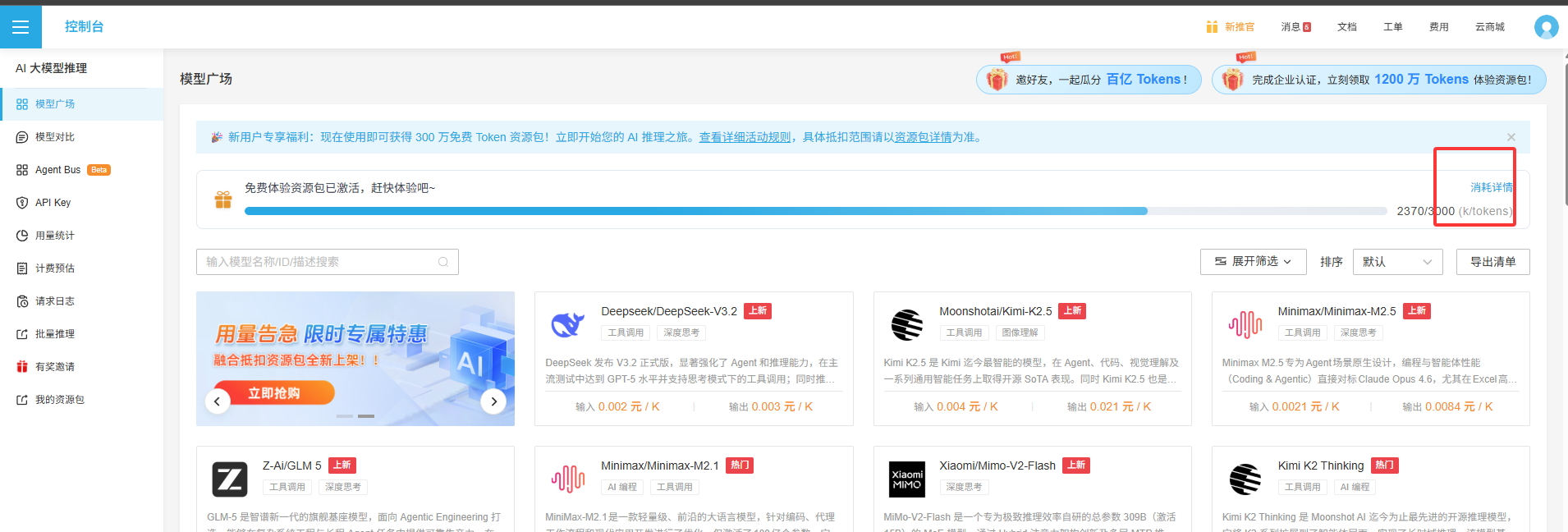Click the 我的资源包 sidebar icon
This screenshot has height=532, width=1568.
pyautogui.click(x=22, y=400)
